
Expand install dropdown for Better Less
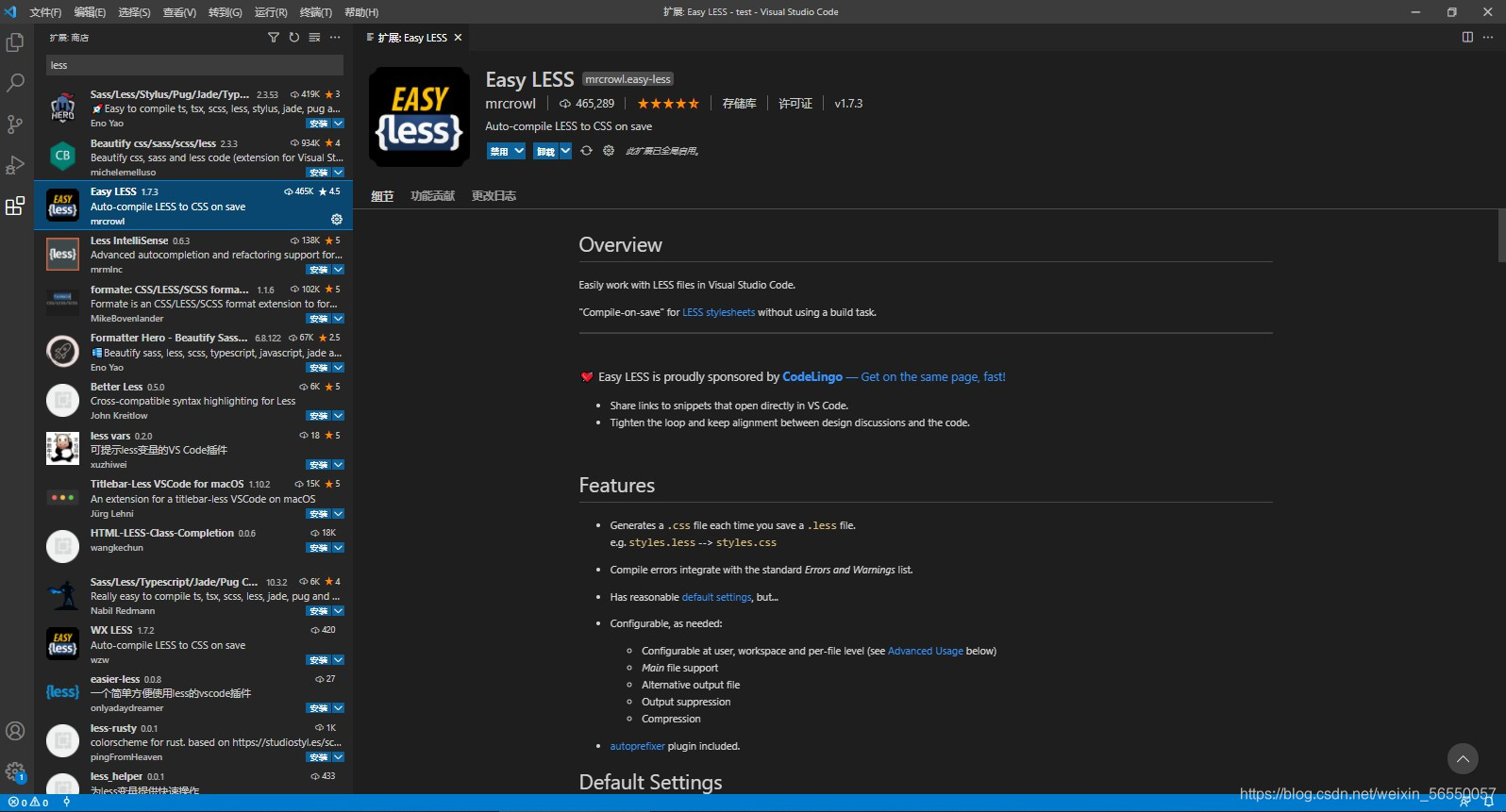[338, 416]
